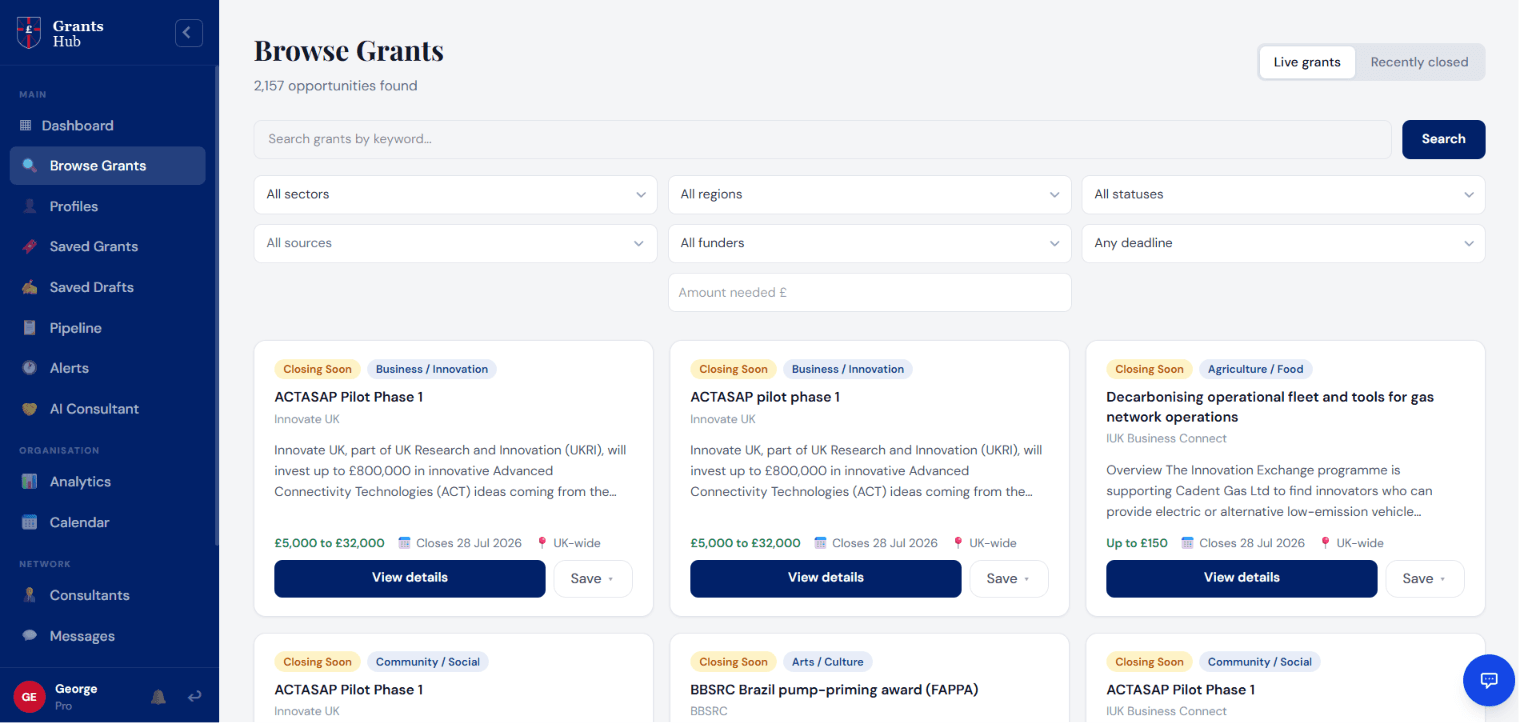
Task: Click the IUK Business Connect funder under Decarbonising
Action: (x=1166, y=438)
